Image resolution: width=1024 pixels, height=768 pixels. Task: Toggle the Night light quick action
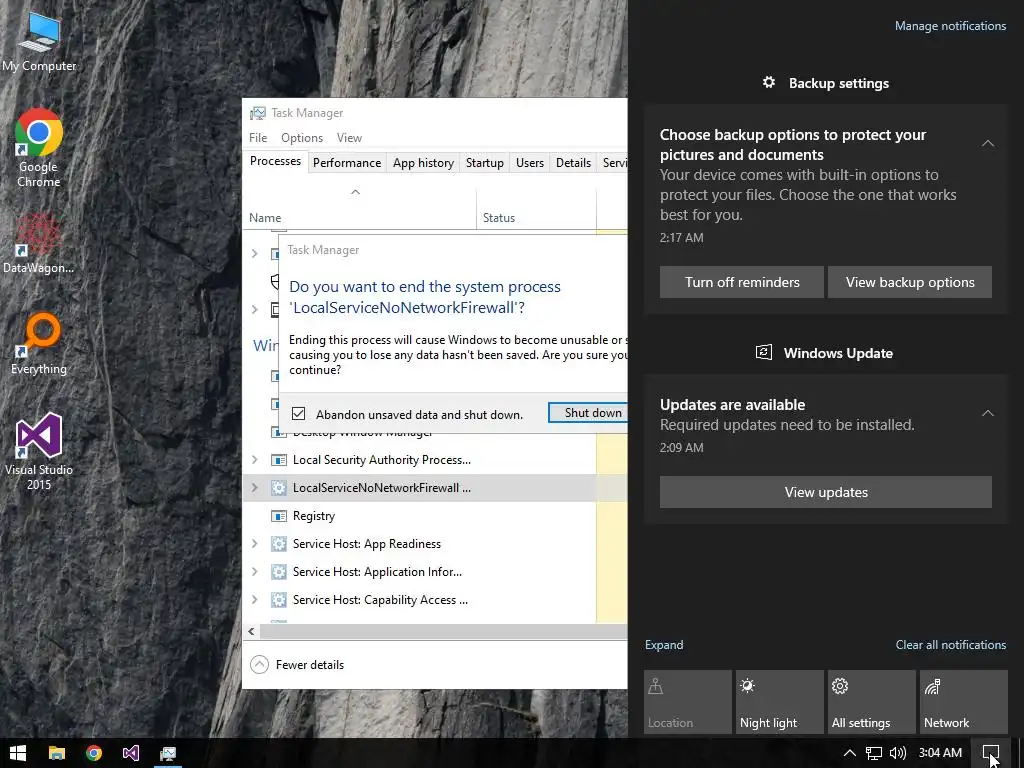(x=780, y=701)
